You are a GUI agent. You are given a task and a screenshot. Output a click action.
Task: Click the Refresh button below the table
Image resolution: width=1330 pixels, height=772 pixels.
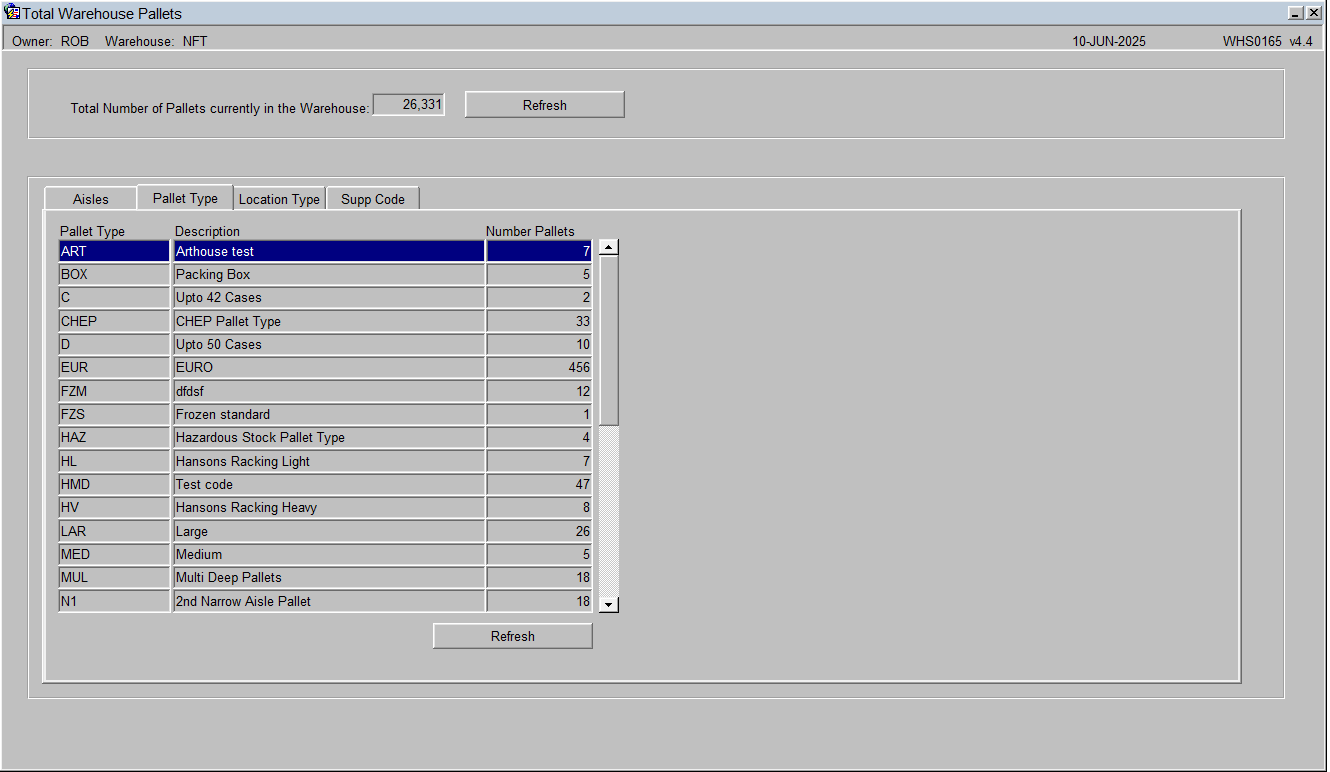pyautogui.click(x=513, y=636)
